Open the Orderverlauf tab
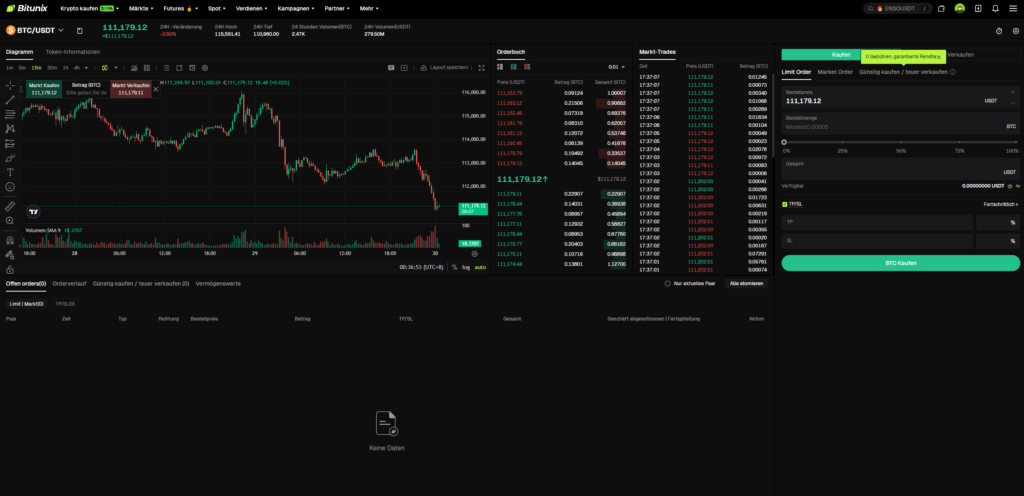 tap(69, 284)
